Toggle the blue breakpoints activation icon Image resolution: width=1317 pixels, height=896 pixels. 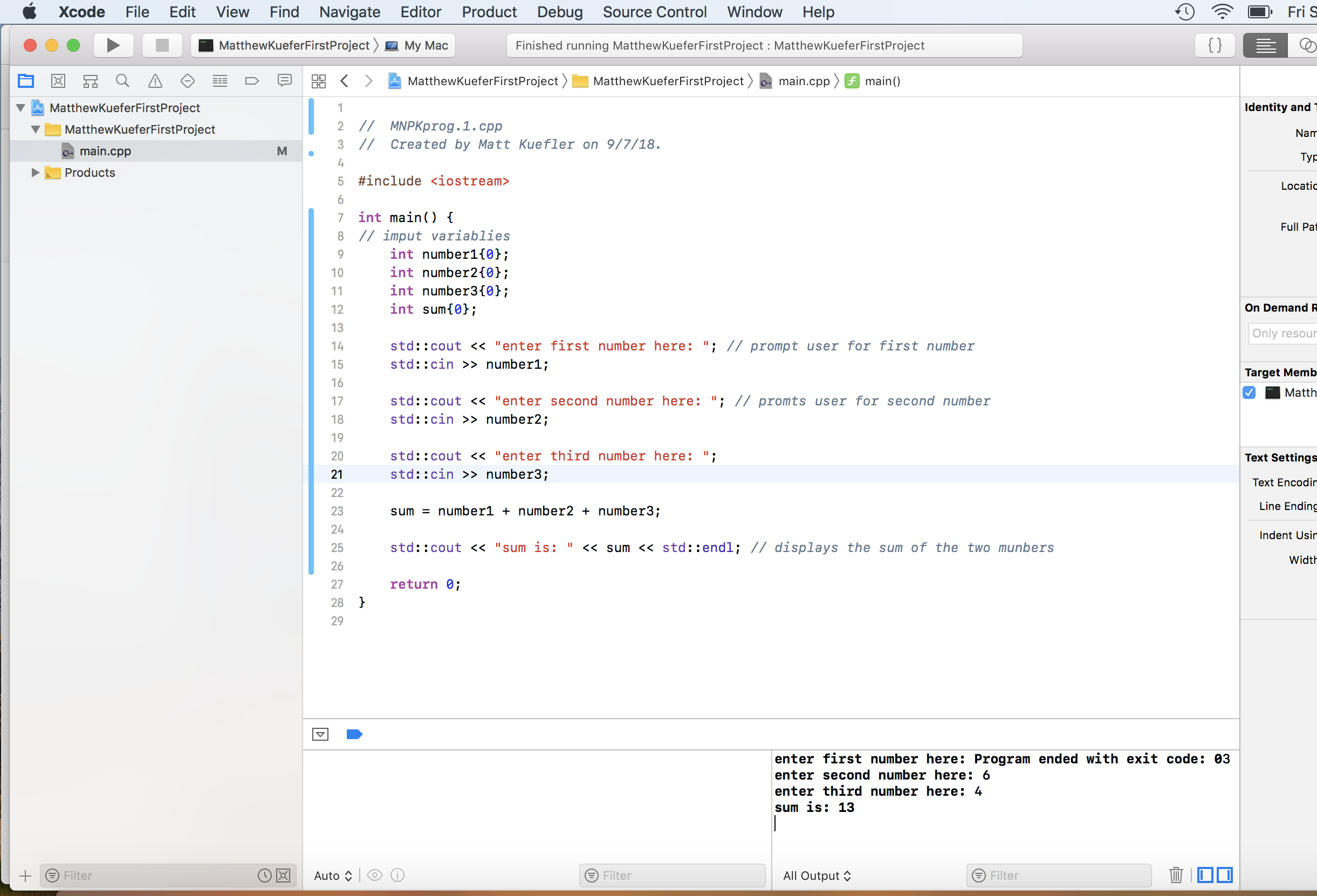point(354,735)
